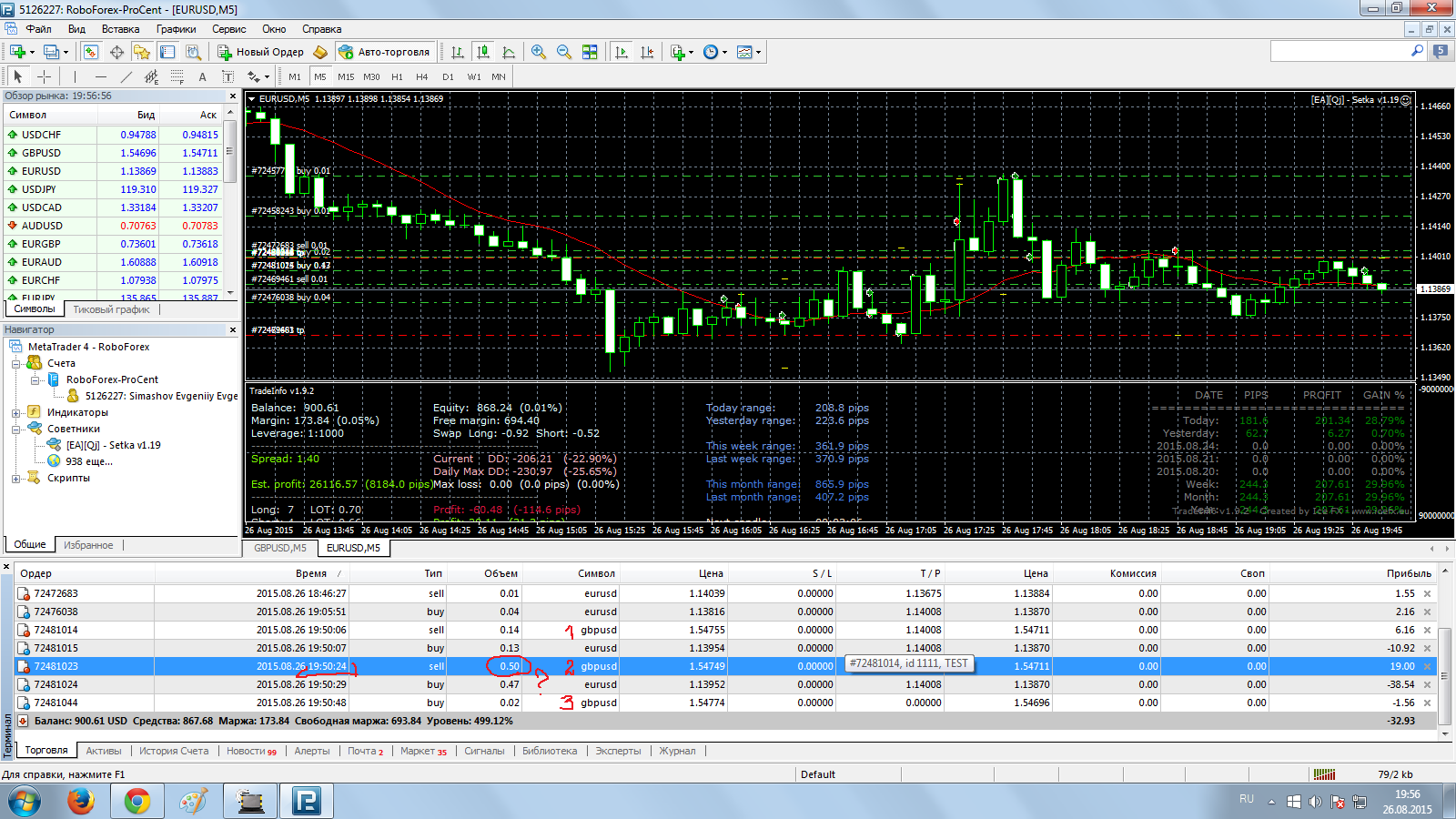
Task: Open Firefox from the taskbar
Action: point(81,801)
